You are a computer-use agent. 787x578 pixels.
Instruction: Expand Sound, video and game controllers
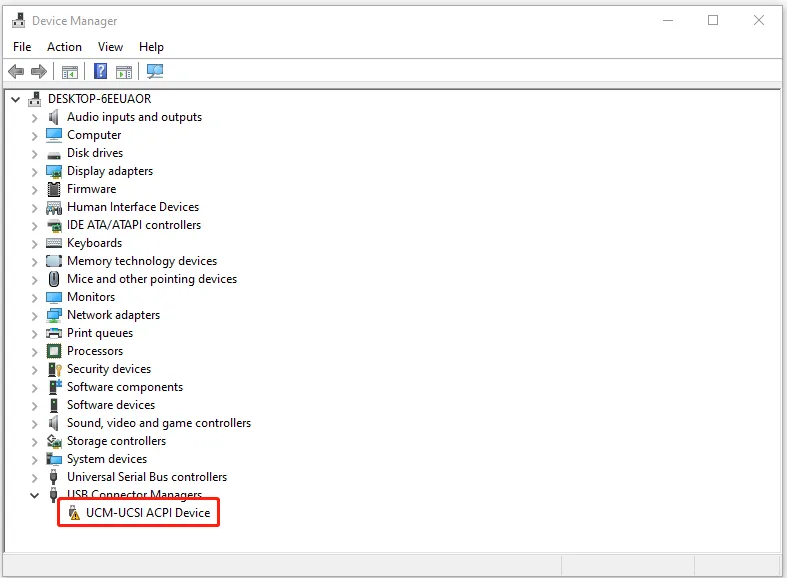pyautogui.click(x=34, y=423)
